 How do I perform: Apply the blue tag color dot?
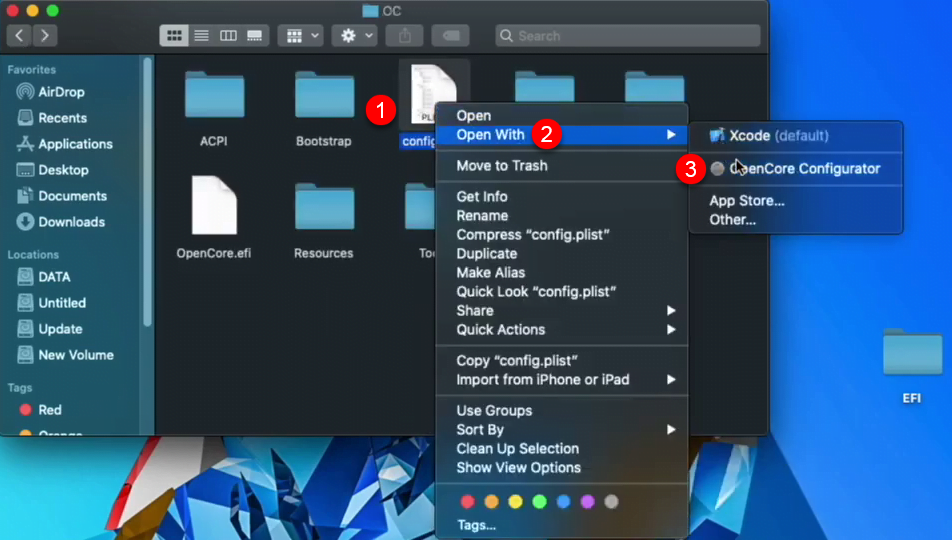tap(563, 502)
